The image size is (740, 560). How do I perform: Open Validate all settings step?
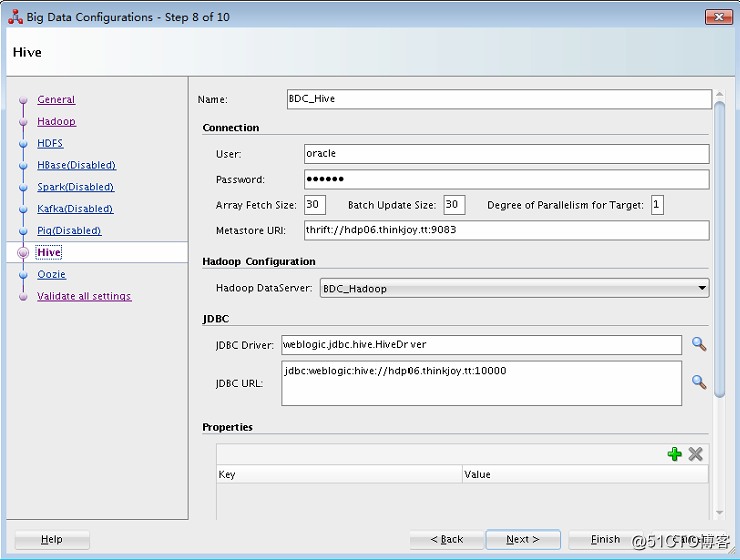pyautogui.click(x=84, y=296)
